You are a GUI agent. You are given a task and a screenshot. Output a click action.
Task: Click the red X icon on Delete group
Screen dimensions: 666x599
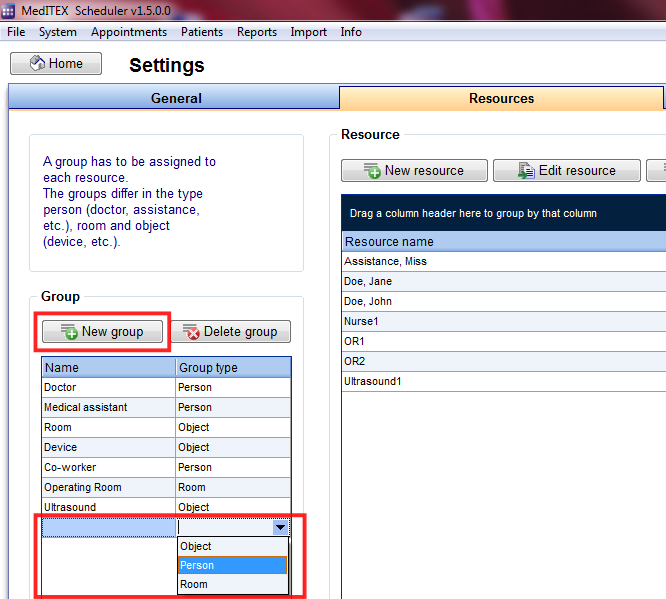[x=191, y=332]
